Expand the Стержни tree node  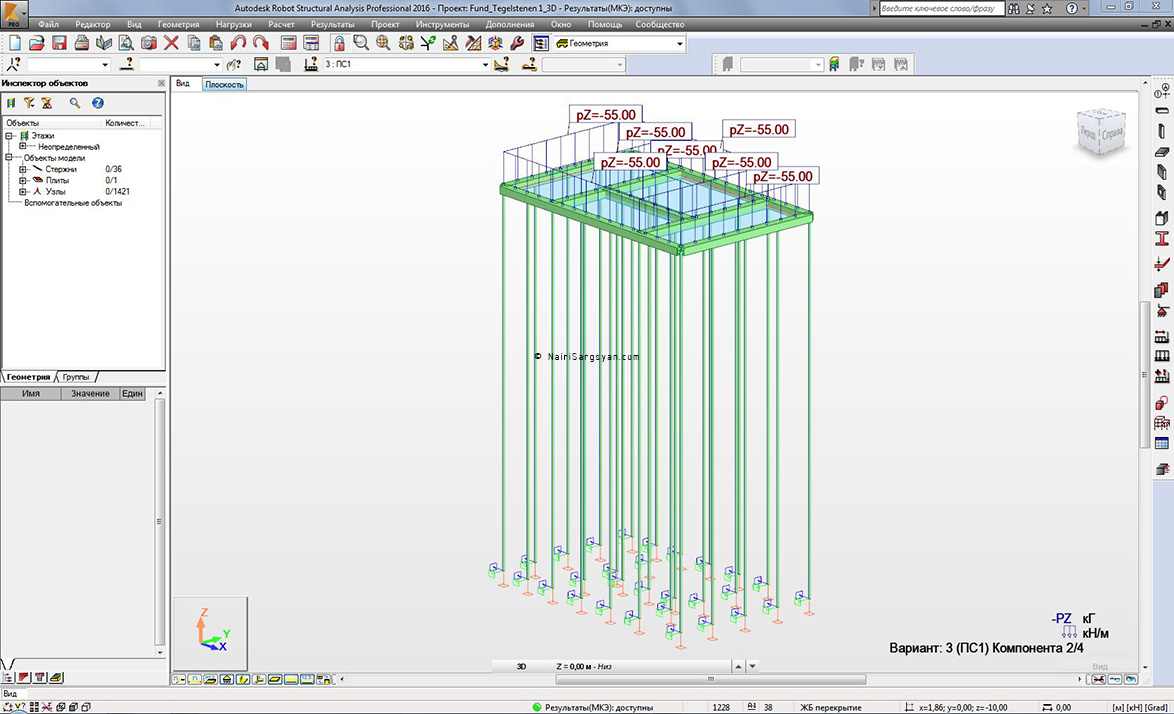click(x=22, y=169)
